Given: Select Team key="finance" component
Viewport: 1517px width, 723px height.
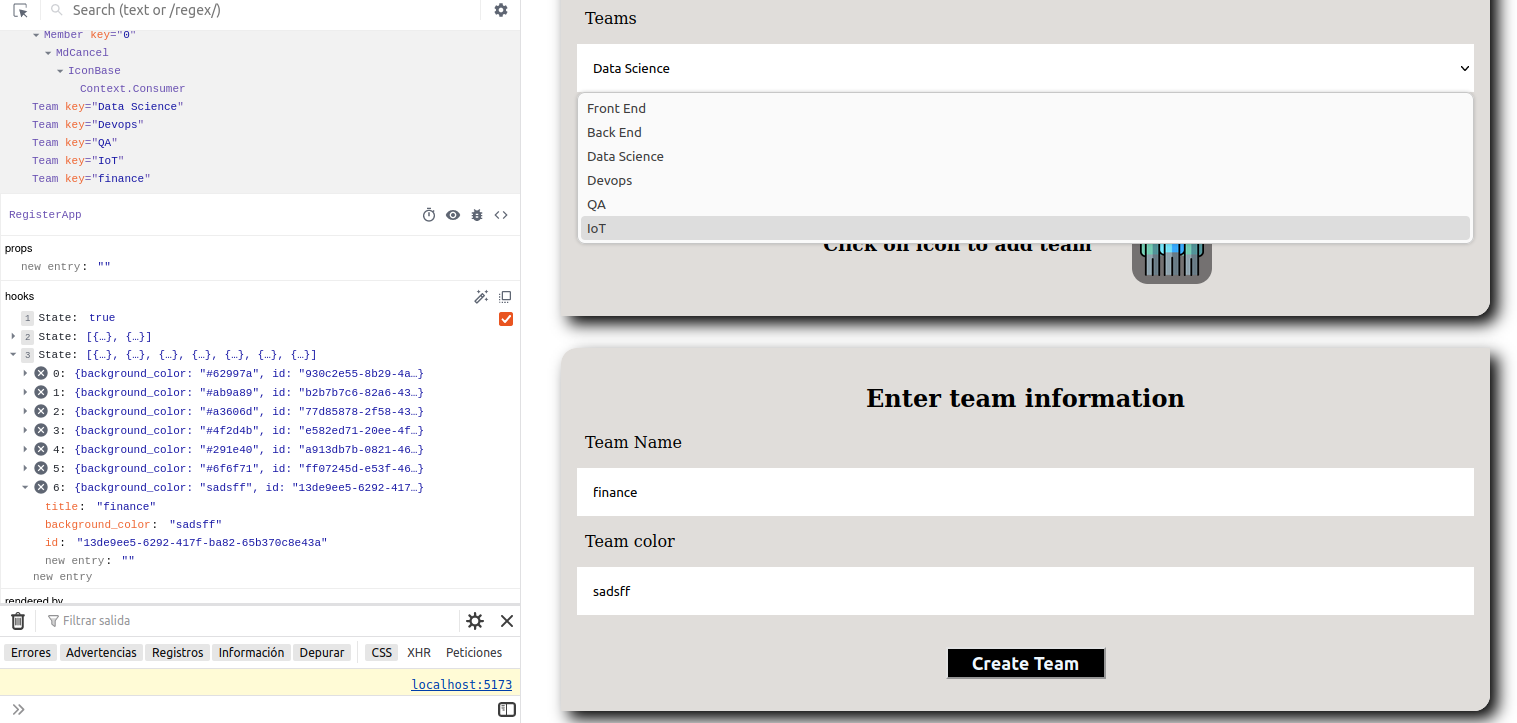Looking at the screenshot, I should (91, 178).
